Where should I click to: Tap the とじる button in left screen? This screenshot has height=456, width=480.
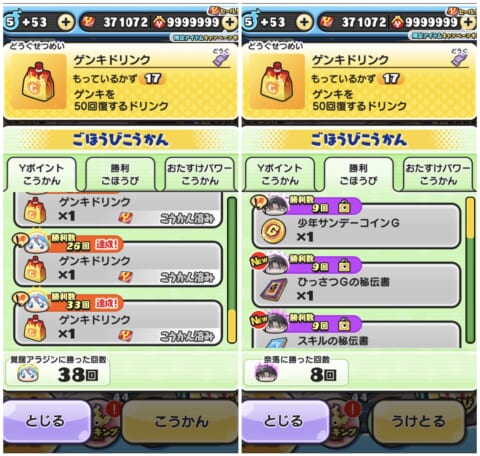pyautogui.click(x=46, y=421)
